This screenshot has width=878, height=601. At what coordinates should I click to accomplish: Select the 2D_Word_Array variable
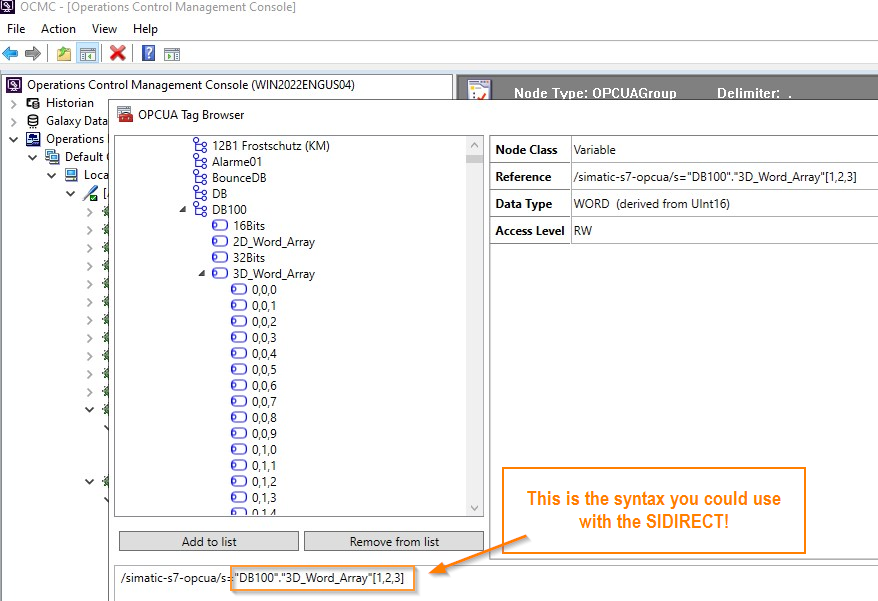[273, 242]
